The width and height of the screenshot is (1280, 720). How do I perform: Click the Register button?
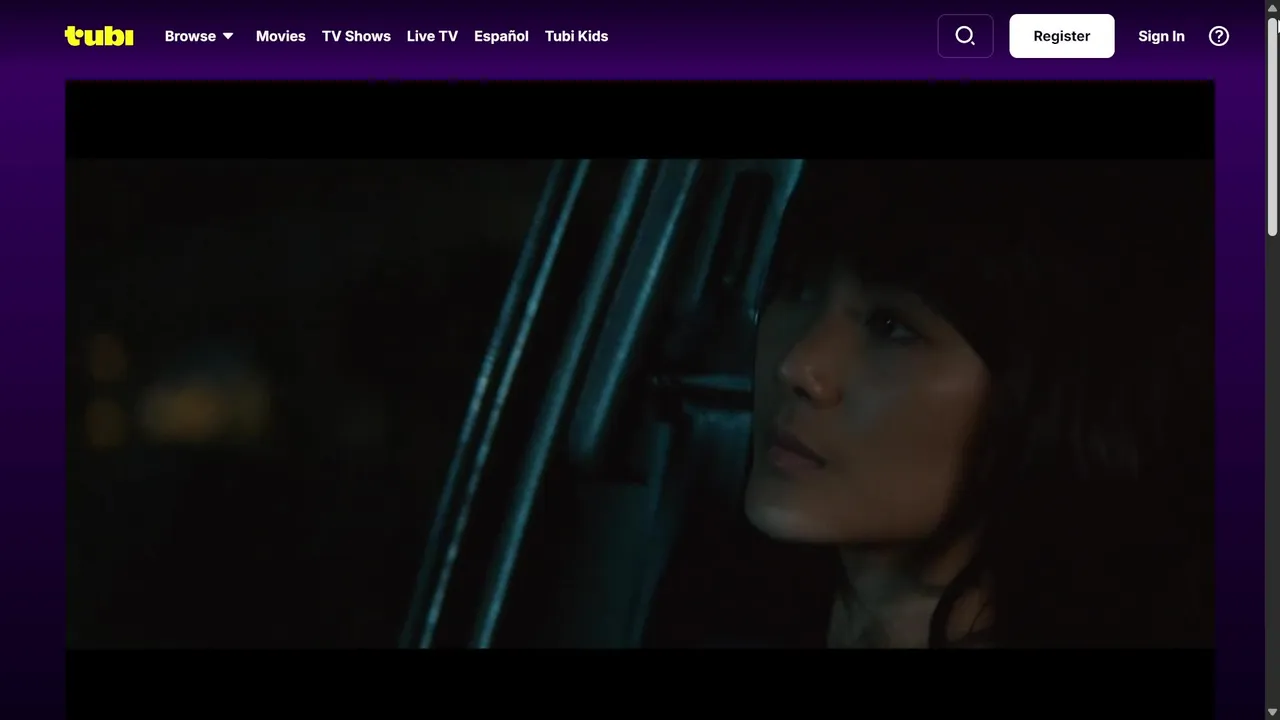click(x=1062, y=36)
